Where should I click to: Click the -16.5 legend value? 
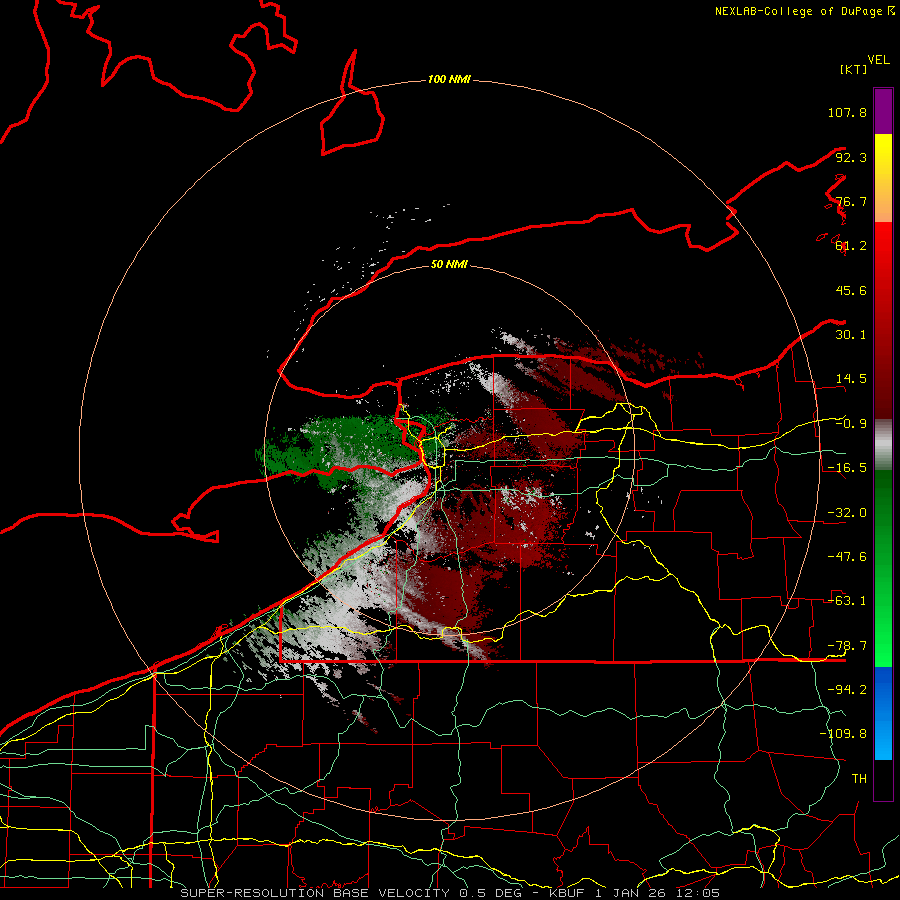[847, 468]
